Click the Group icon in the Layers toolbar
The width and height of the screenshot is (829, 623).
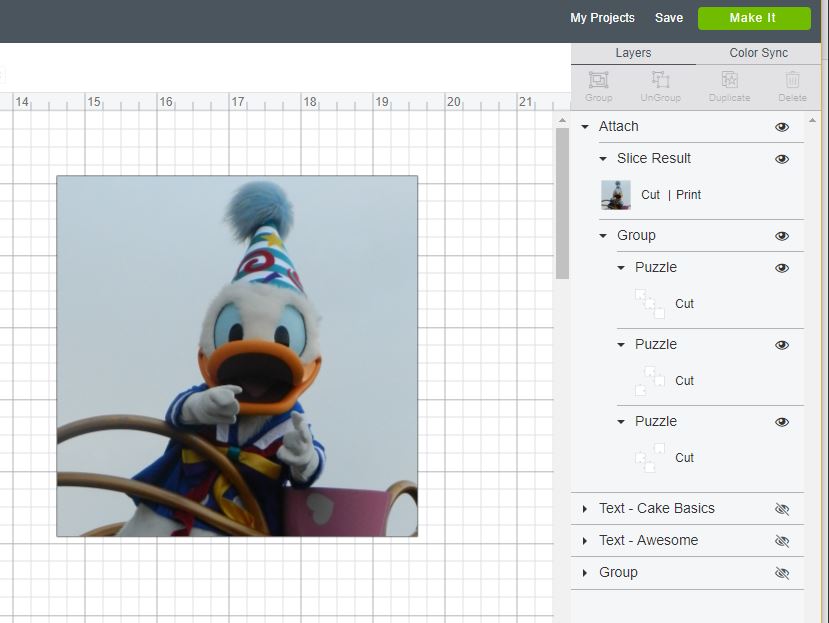pos(598,80)
